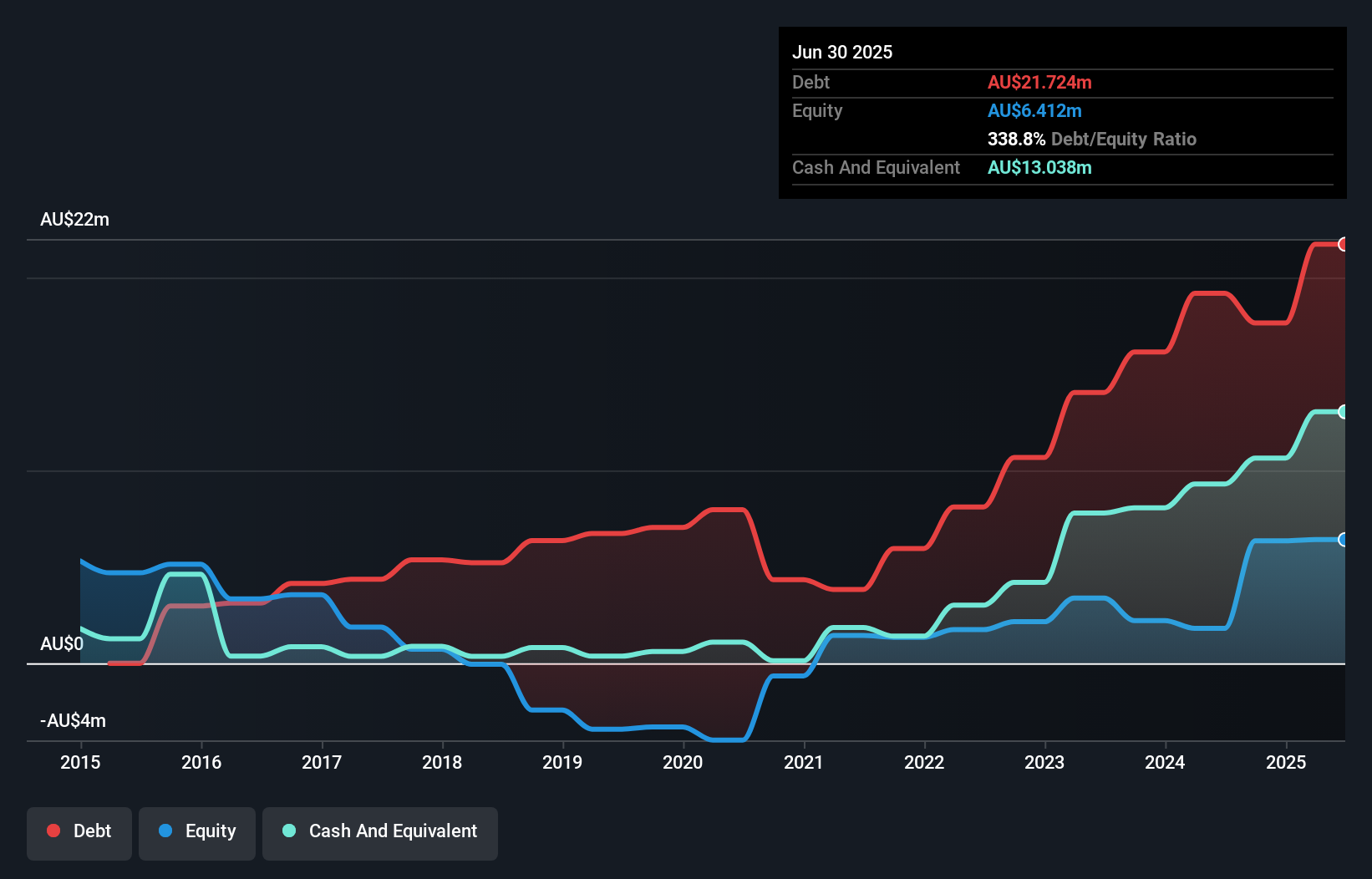Click the teal Cash And Equivalent legend dot

coord(288,831)
